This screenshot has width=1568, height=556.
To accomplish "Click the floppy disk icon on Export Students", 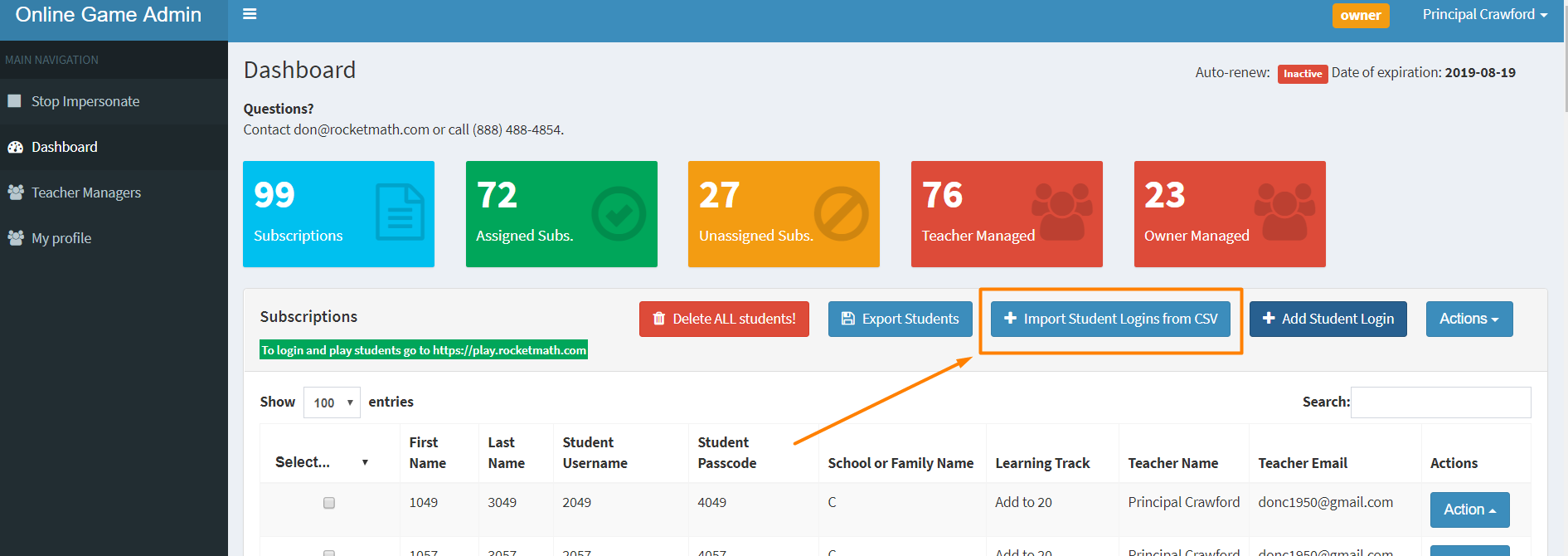I will coord(847,319).
